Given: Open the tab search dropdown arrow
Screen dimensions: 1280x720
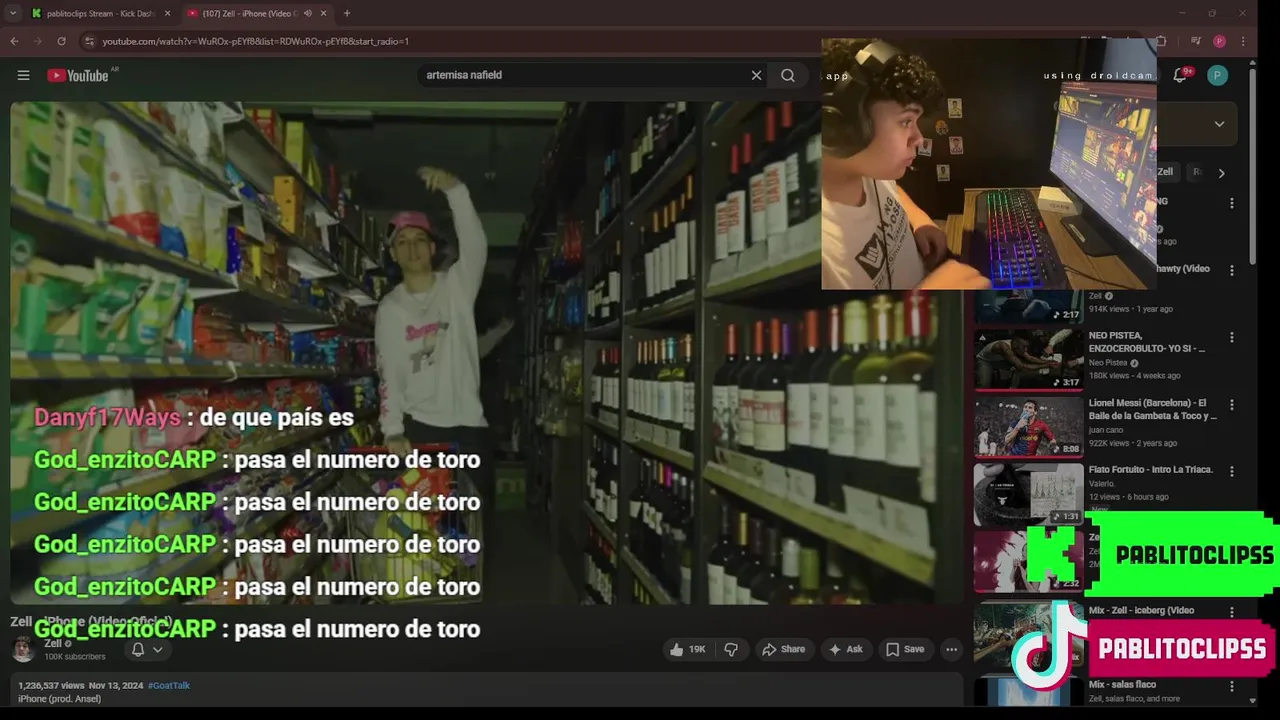Looking at the screenshot, I should click(x=13, y=14).
